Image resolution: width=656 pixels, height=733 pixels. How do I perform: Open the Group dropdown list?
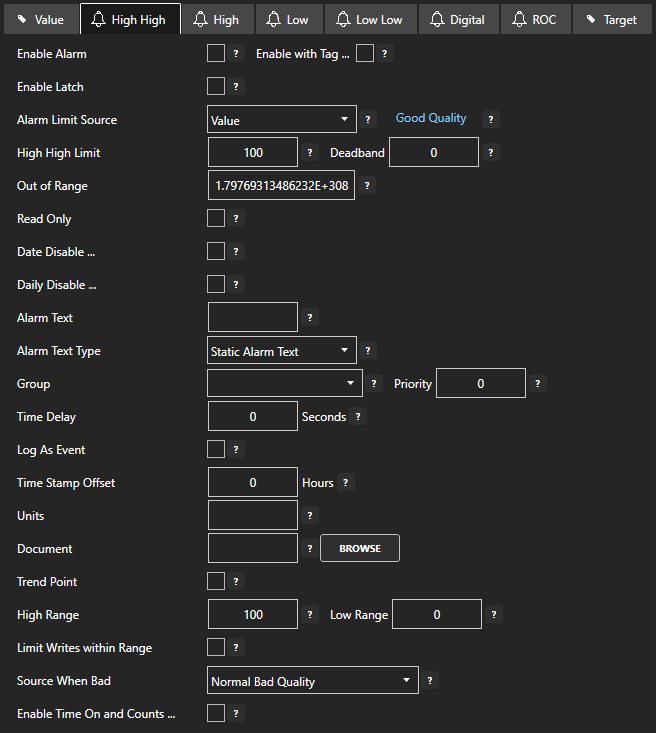(285, 383)
